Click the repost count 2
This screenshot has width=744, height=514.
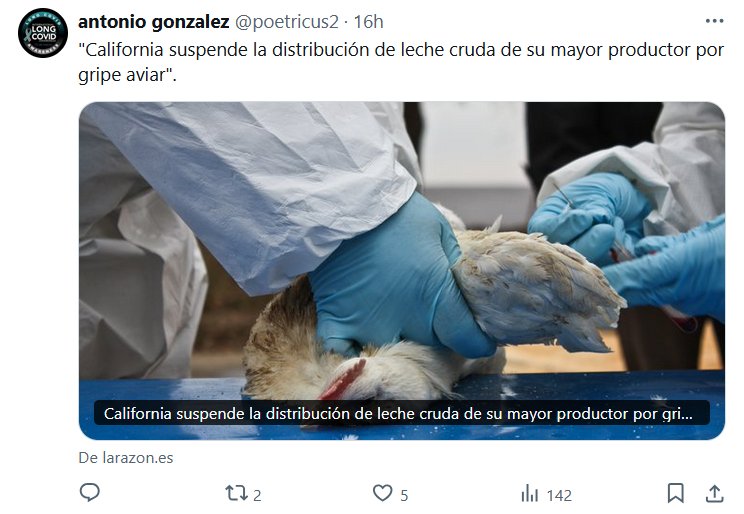pyautogui.click(x=257, y=495)
